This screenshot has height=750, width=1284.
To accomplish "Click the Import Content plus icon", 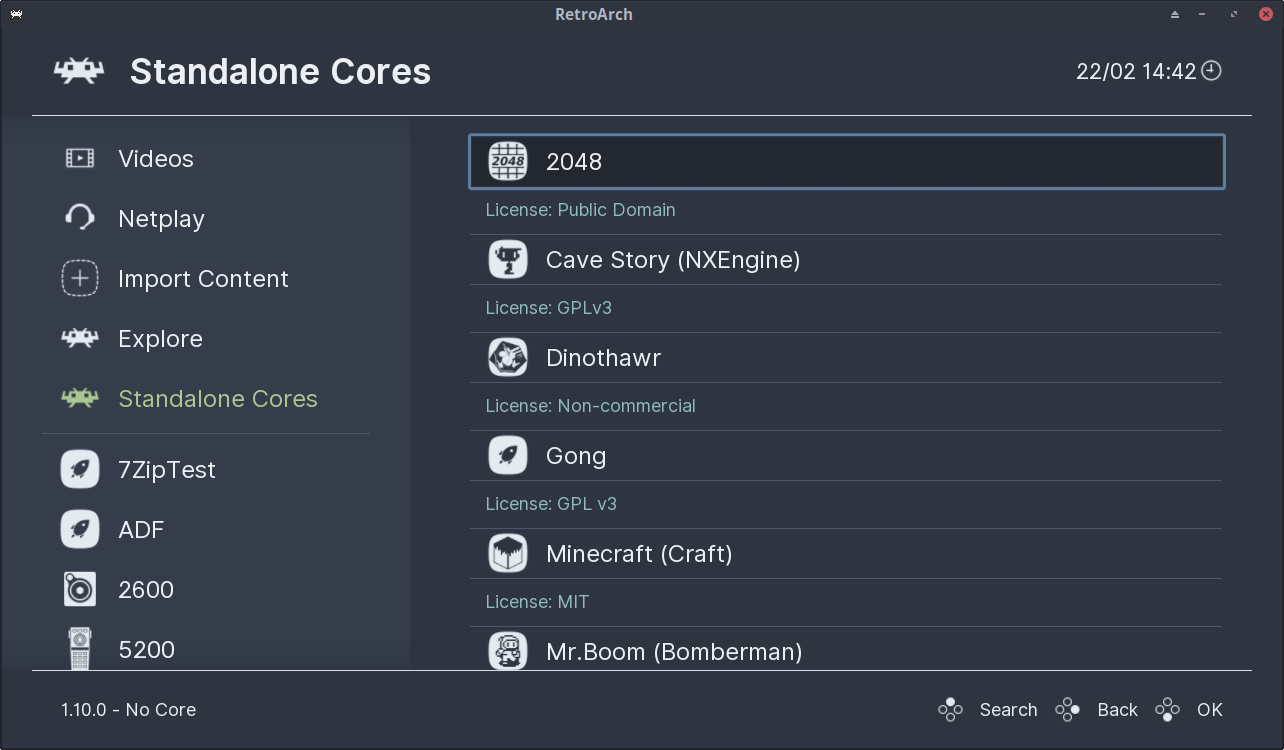I will pyautogui.click(x=80, y=279).
